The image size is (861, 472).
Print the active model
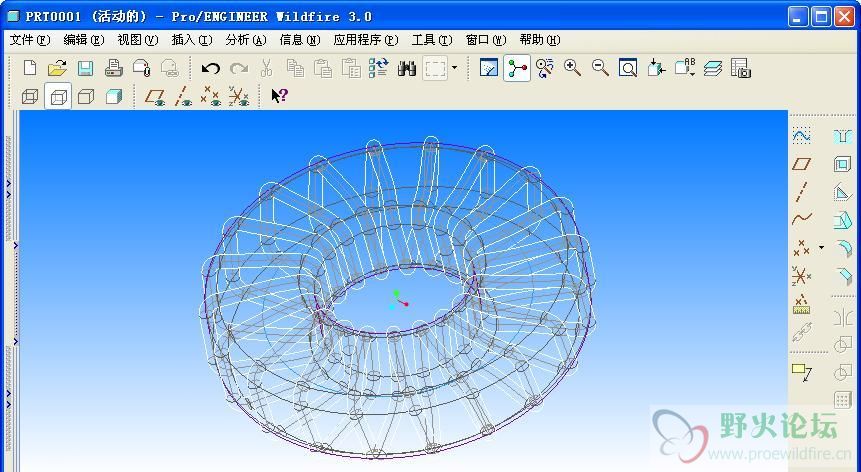[113, 68]
